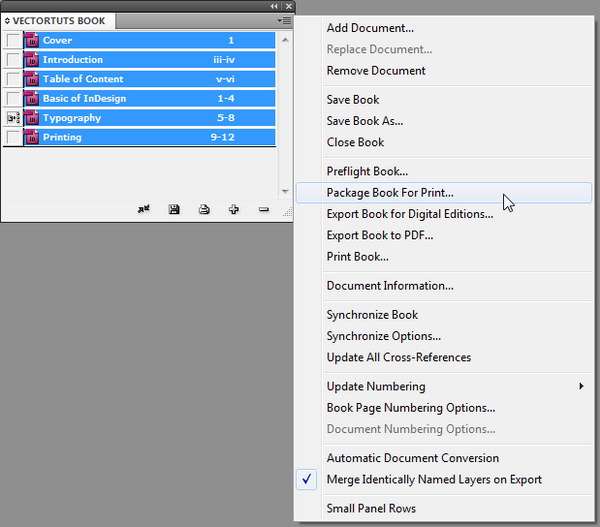
Task: Set Introduction as the style source
Action: [x=13, y=60]
